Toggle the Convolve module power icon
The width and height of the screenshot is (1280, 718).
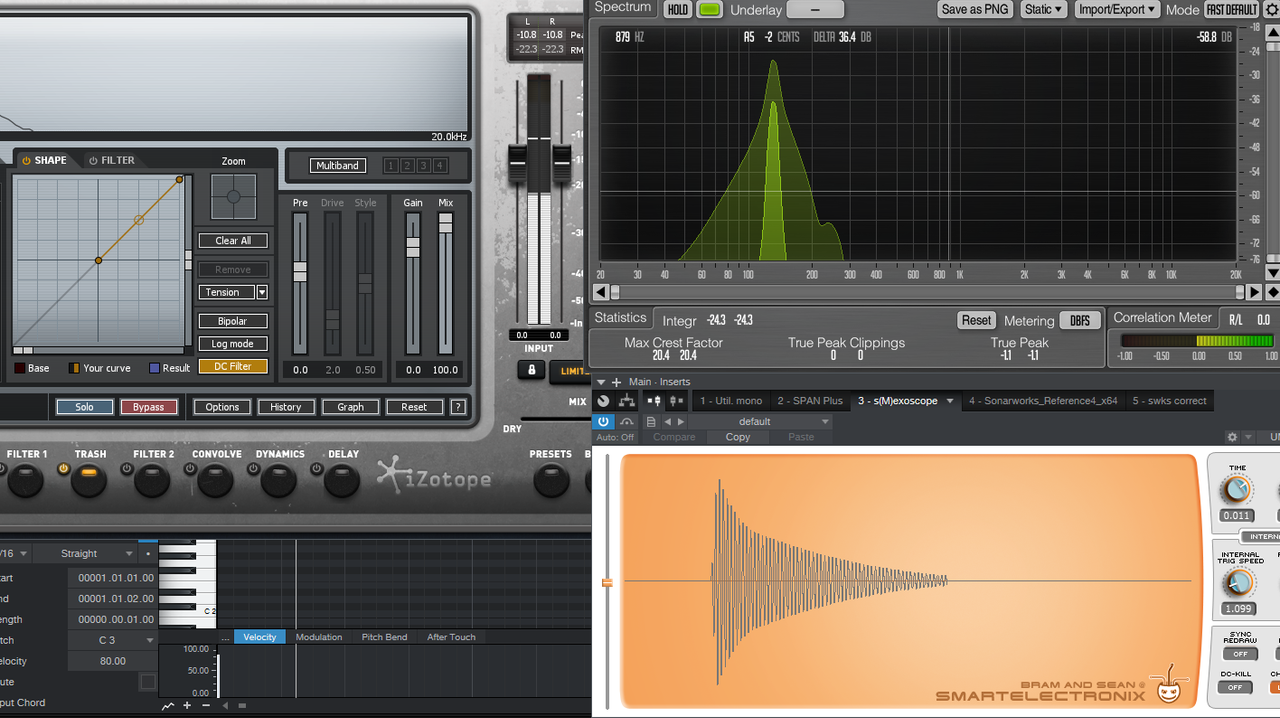tap(190, 468)
